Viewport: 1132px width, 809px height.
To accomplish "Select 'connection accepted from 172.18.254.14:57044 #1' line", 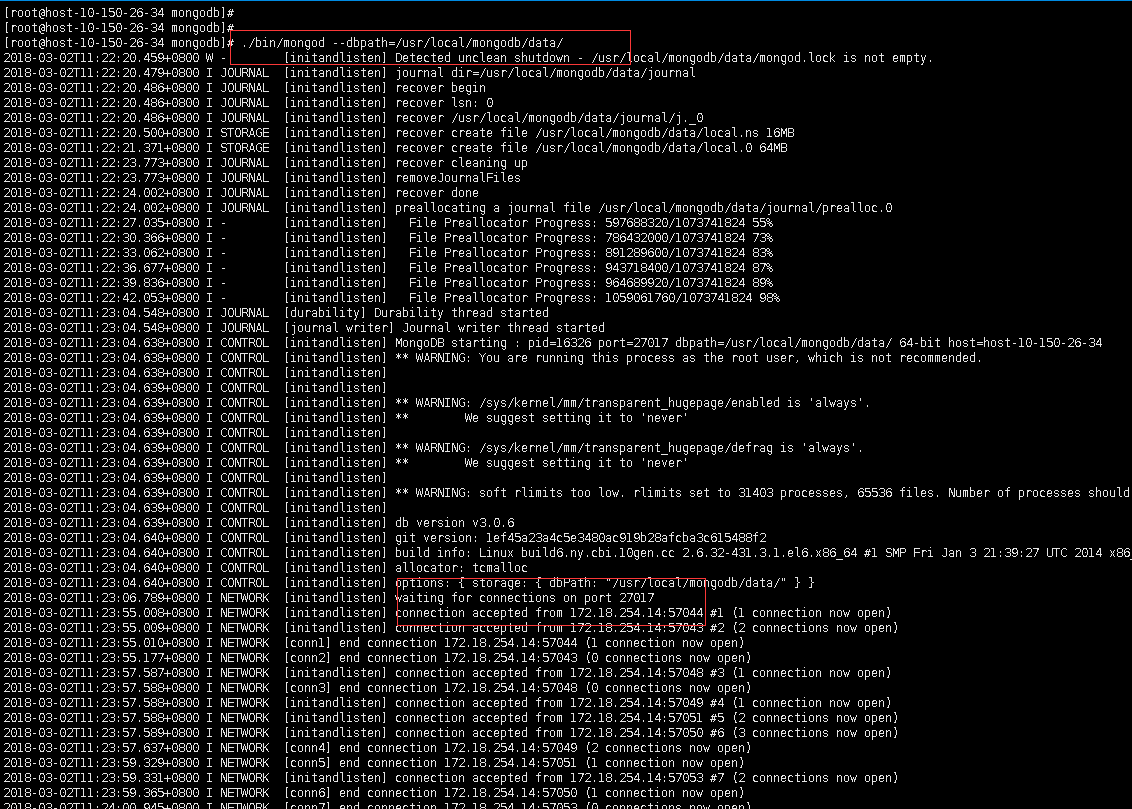I will tap(448, 613).
